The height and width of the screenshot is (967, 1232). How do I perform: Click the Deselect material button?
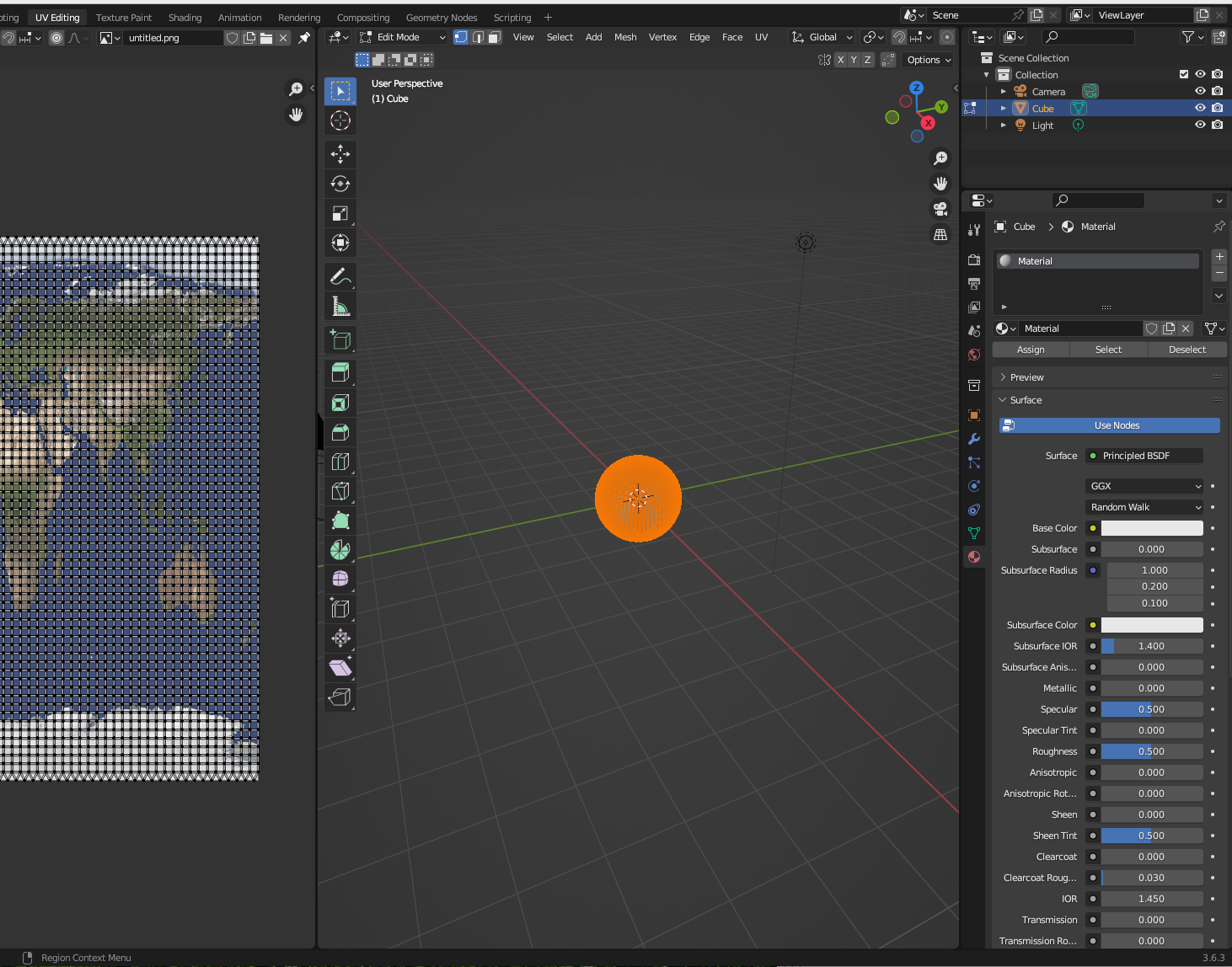click(x=1186, y=350)
